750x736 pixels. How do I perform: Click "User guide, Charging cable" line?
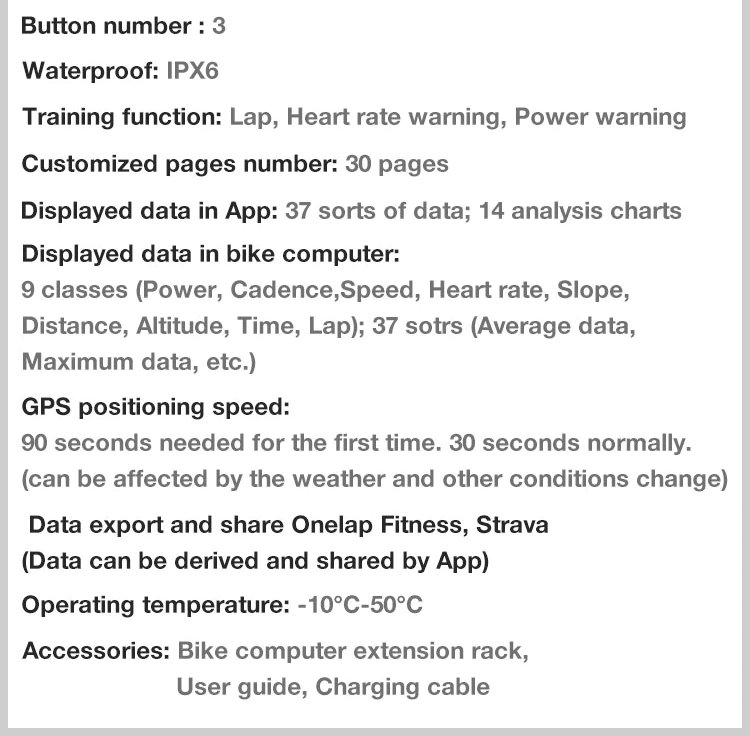pyautogui.click(x=333, y=687)
